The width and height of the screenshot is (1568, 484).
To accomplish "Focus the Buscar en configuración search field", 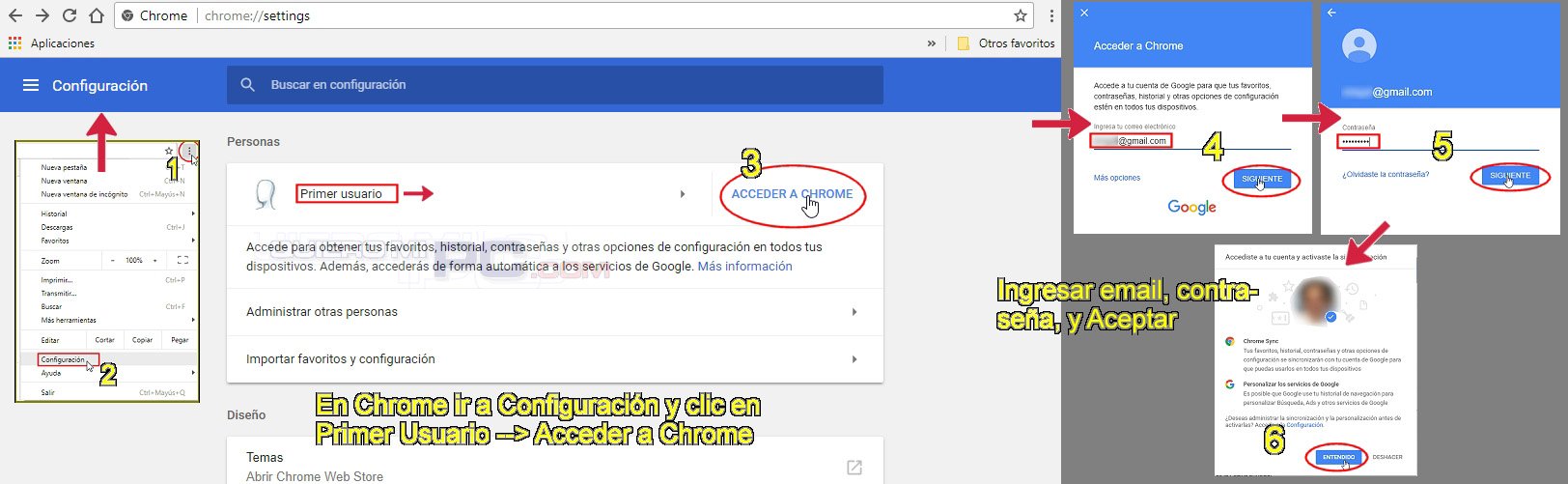I will (555, 85).
